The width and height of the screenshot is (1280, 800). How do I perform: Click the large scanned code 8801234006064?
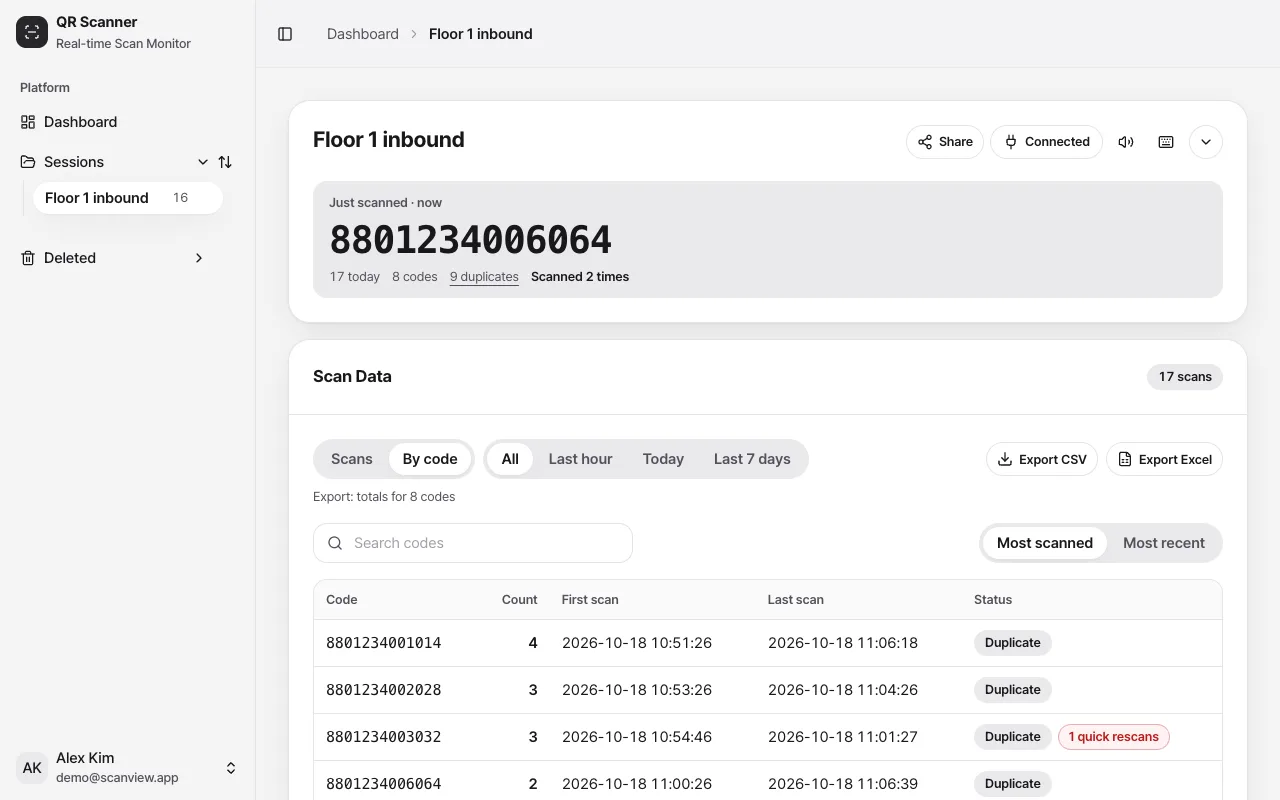pos(471,240)
